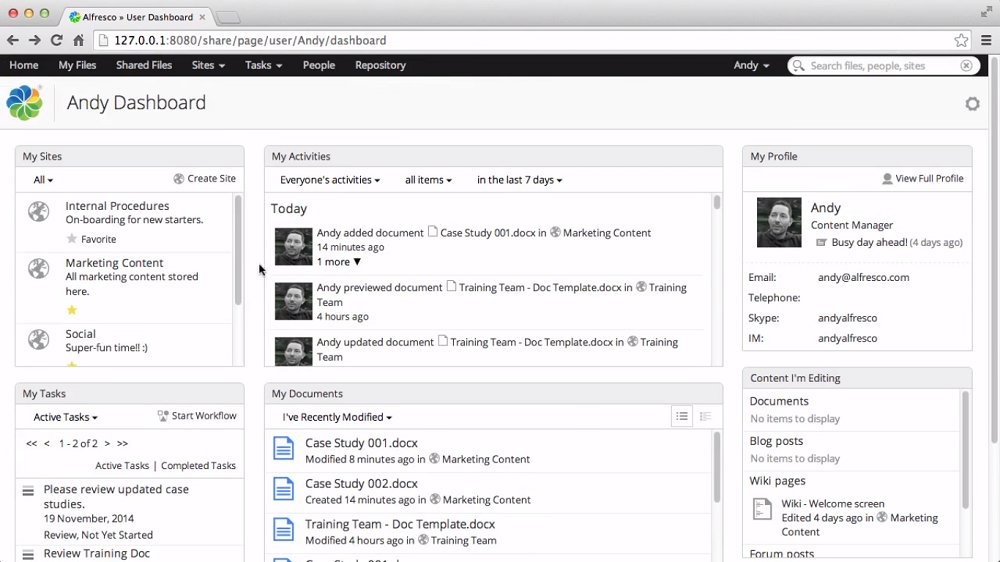The image size is (1000, 562).
Task: Click Training Team Doc Template document icon
Action: 283,530
